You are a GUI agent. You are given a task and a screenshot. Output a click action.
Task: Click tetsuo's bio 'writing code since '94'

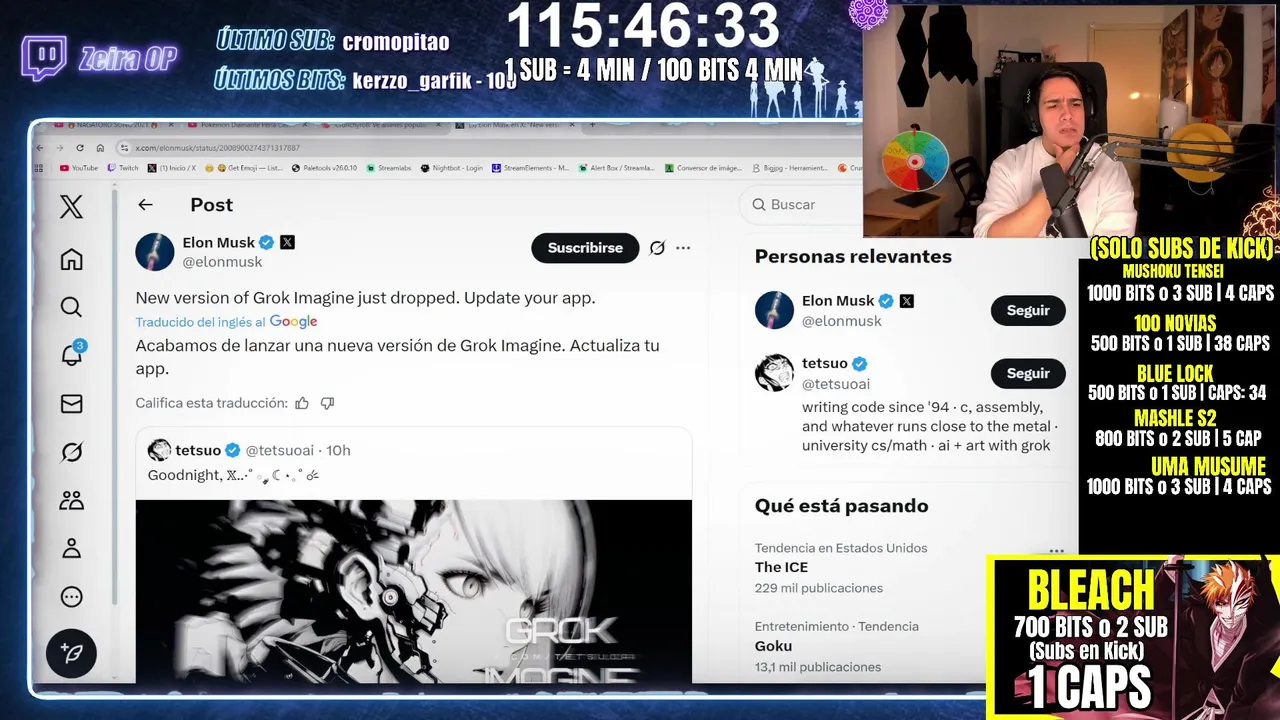tap(929, 426)
